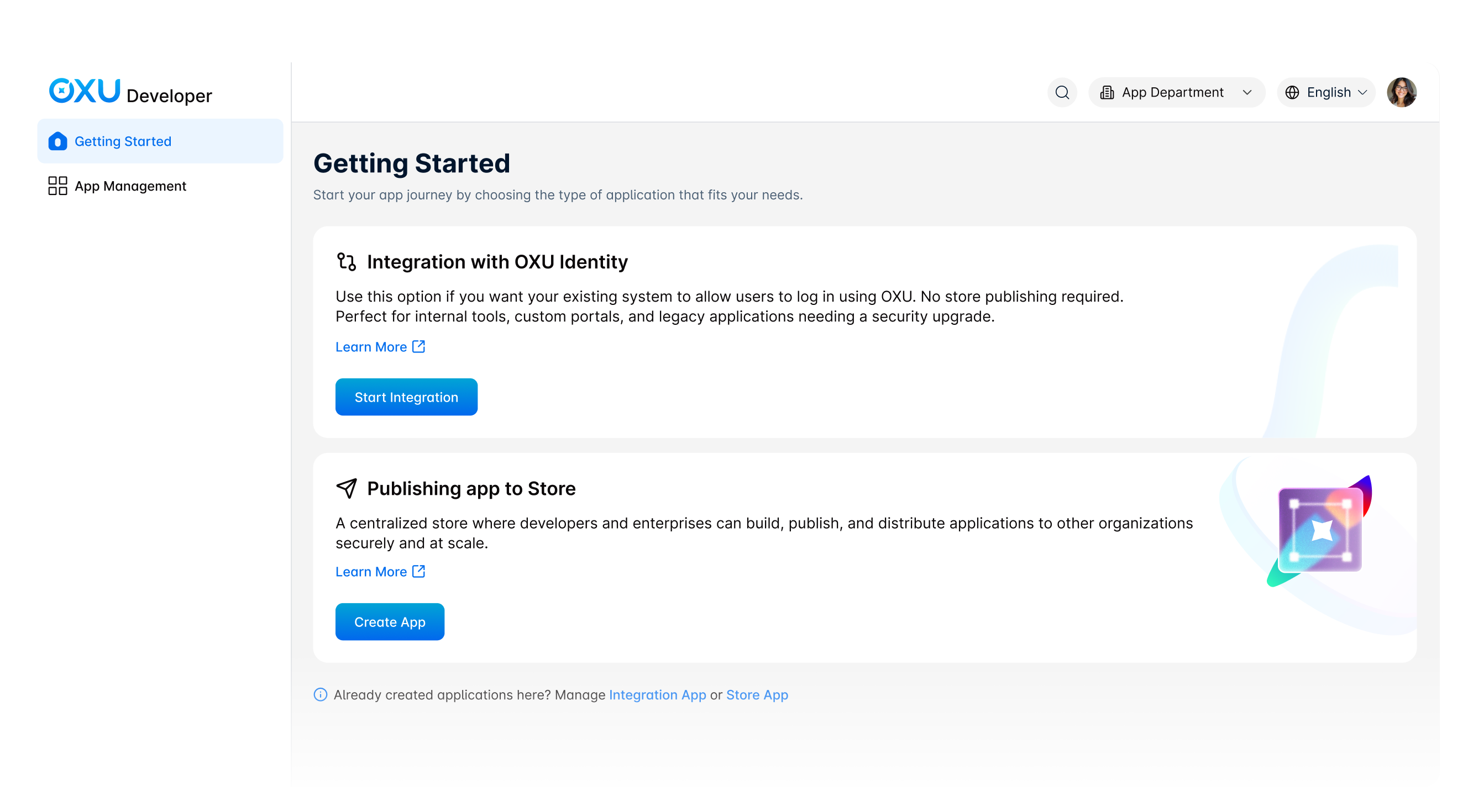Click the info icon near Already created
The image size is (1468, 812).
(x=320, y=694)
